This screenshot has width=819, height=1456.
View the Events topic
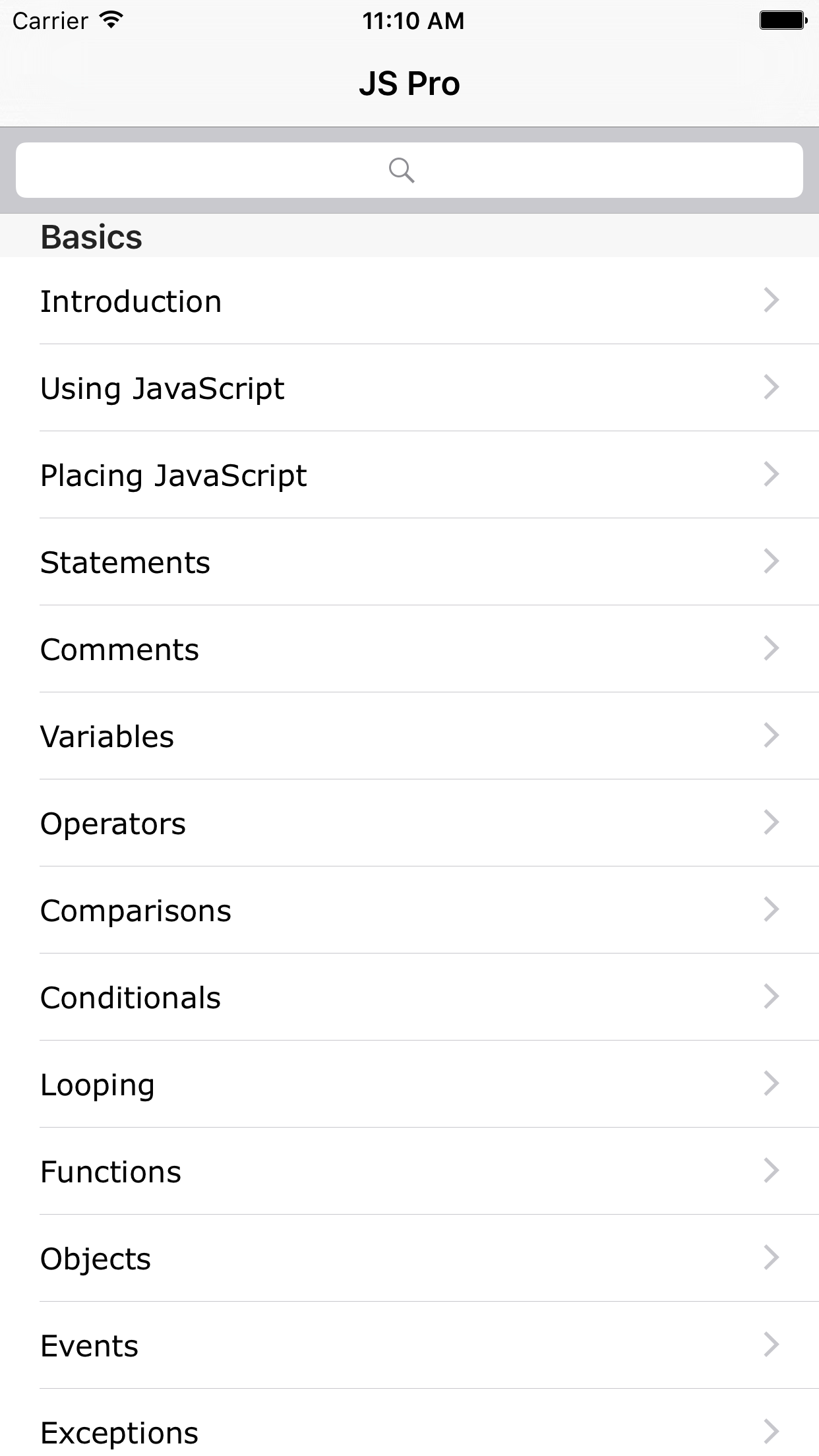pyautogui.click(x=90, y=1346)
